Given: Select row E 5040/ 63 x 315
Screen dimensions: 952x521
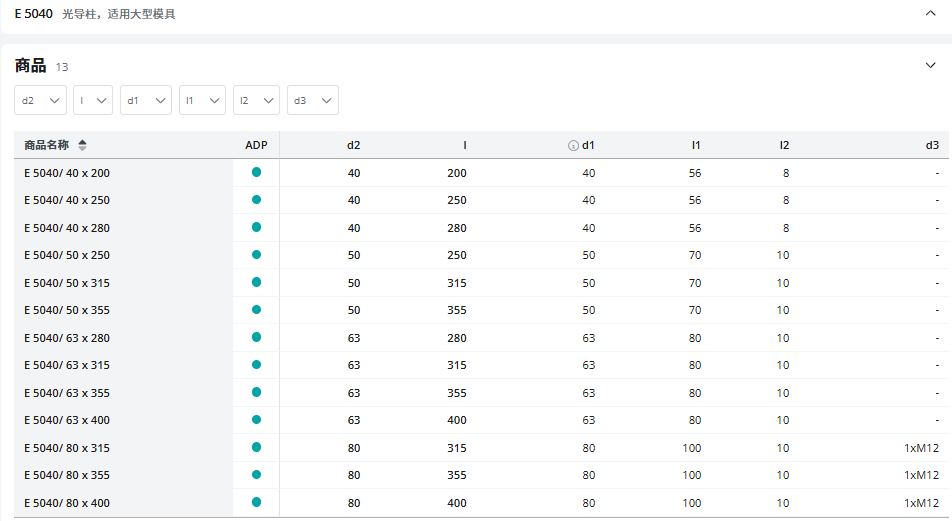Looking at the screenshot, I should (481, 366).
